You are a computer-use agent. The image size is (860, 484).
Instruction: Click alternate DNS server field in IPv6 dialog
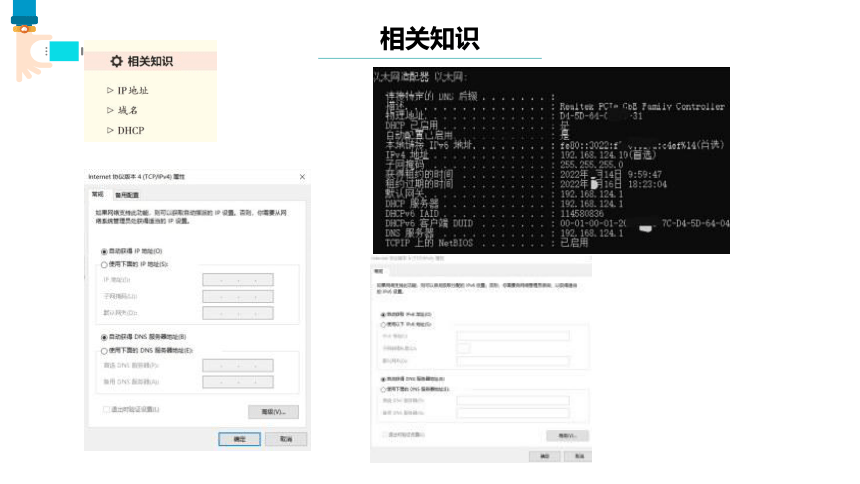[x=513, y=413]
